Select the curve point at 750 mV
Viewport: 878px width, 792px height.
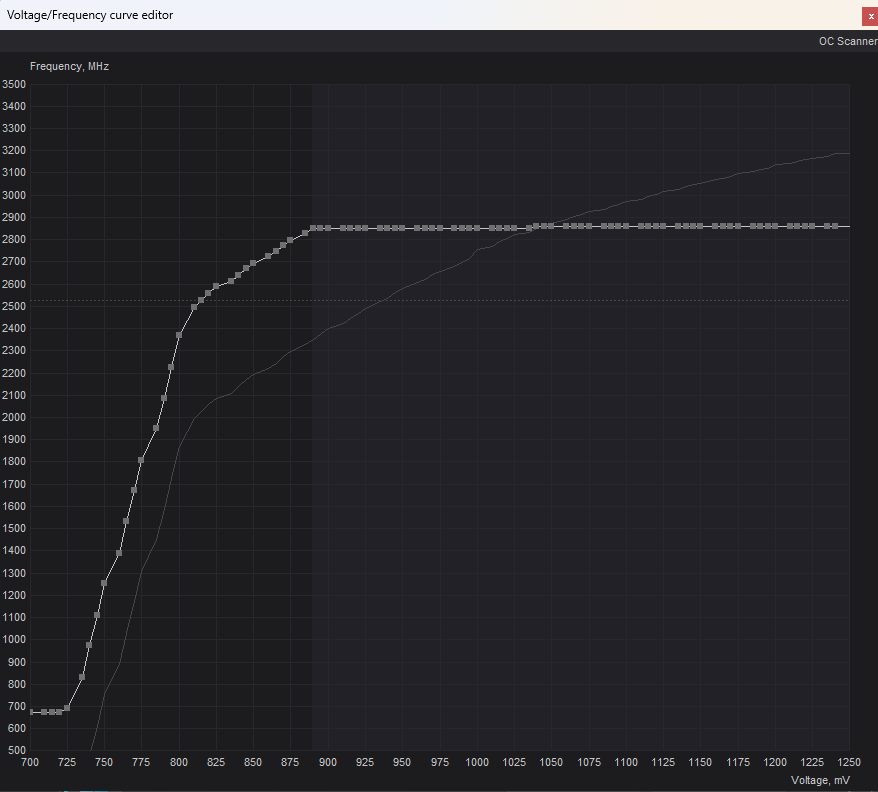[104, 583]
